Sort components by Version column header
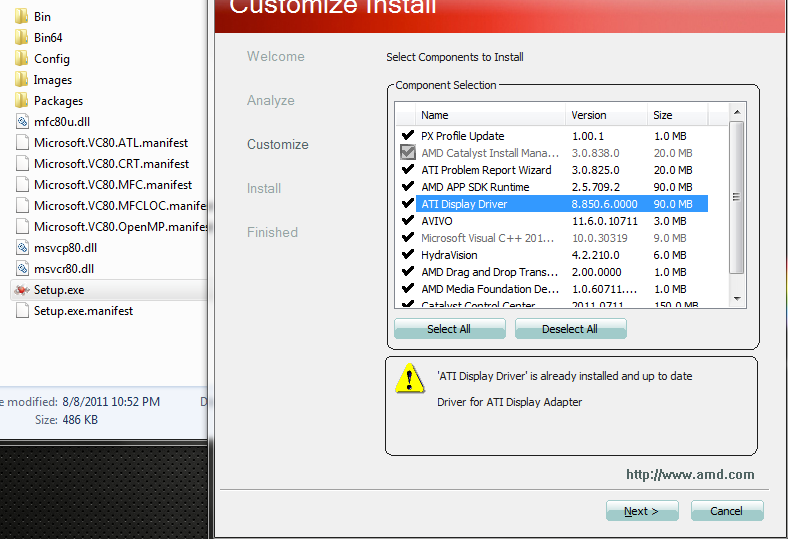Viewport: 788px width, 539px height. click(607, 115)
